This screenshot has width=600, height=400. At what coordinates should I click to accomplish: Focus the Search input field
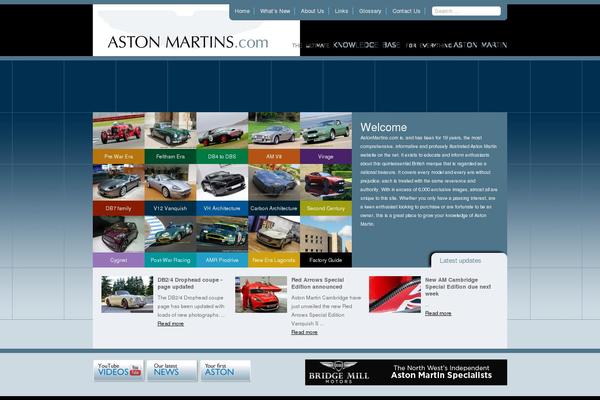(466, 11)
